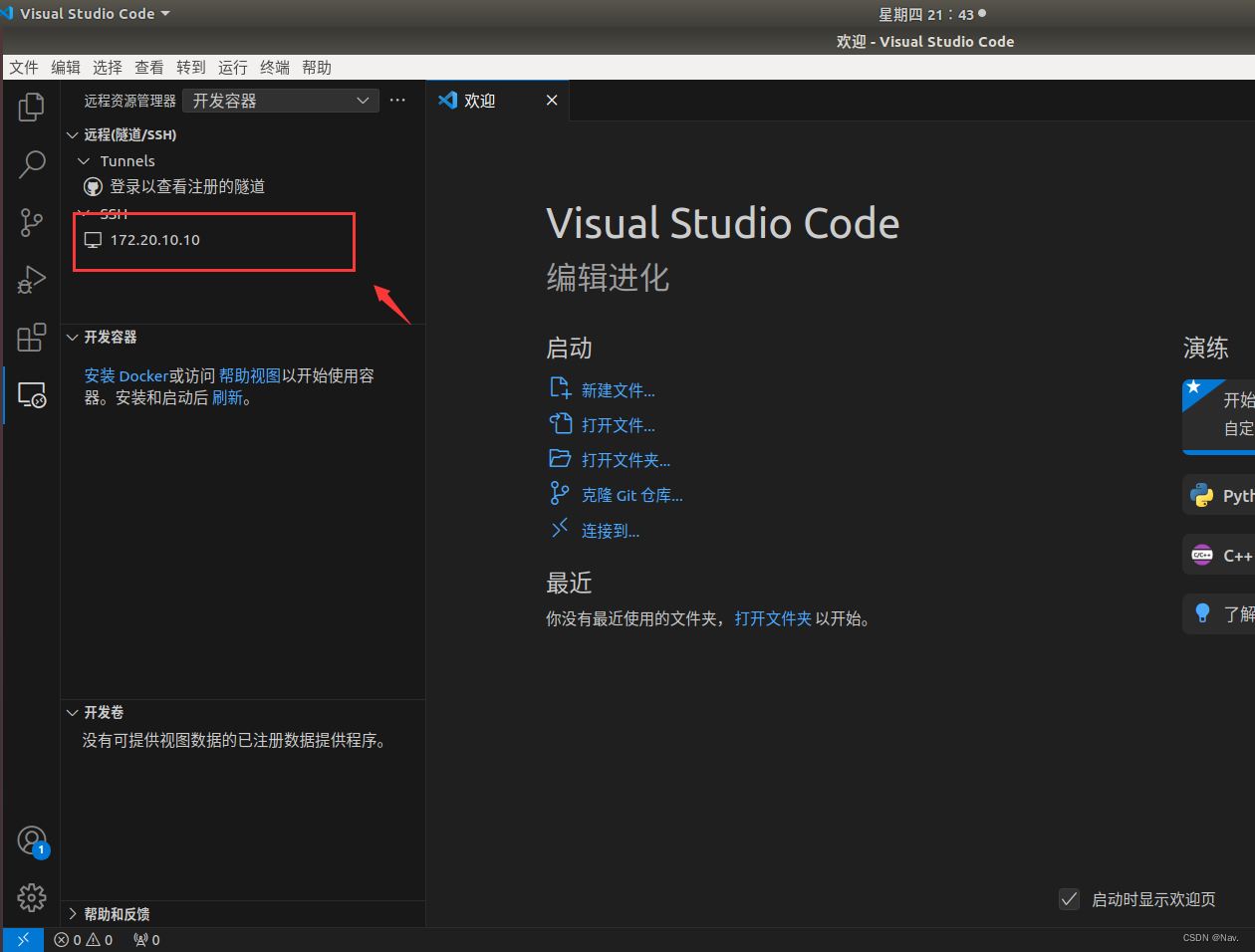
Task: Select the Remote Explorer activity icon
Action: pos(32,395)
